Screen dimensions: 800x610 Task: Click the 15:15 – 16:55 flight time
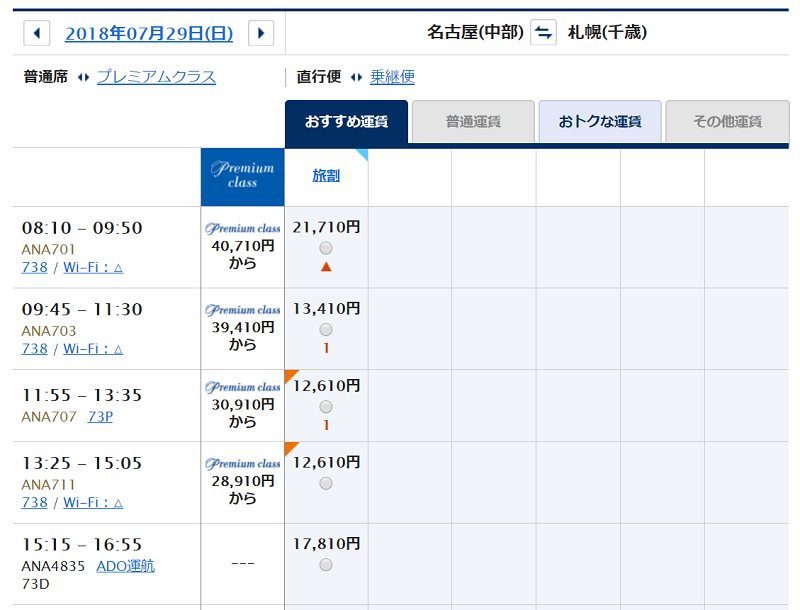point(82,545)
